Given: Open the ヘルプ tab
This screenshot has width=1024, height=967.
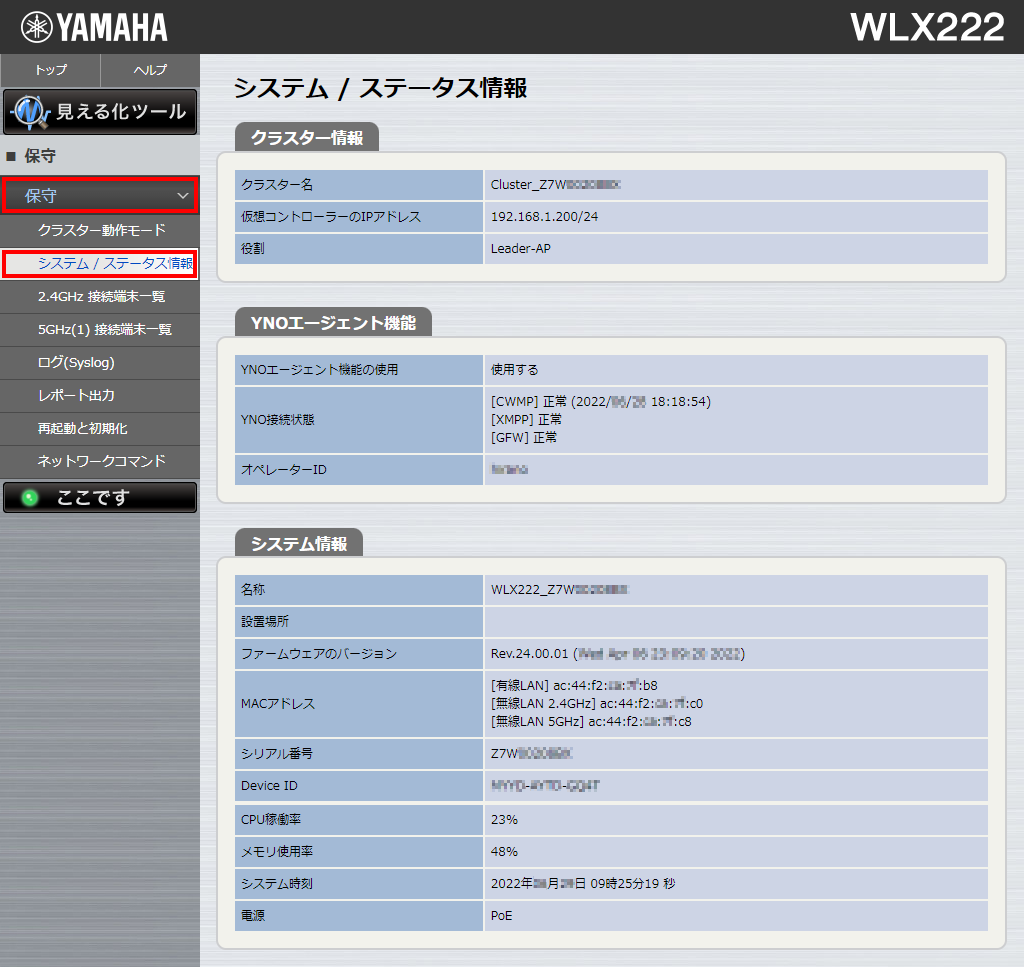Looking at the screenshot, I should pos(150,70).
